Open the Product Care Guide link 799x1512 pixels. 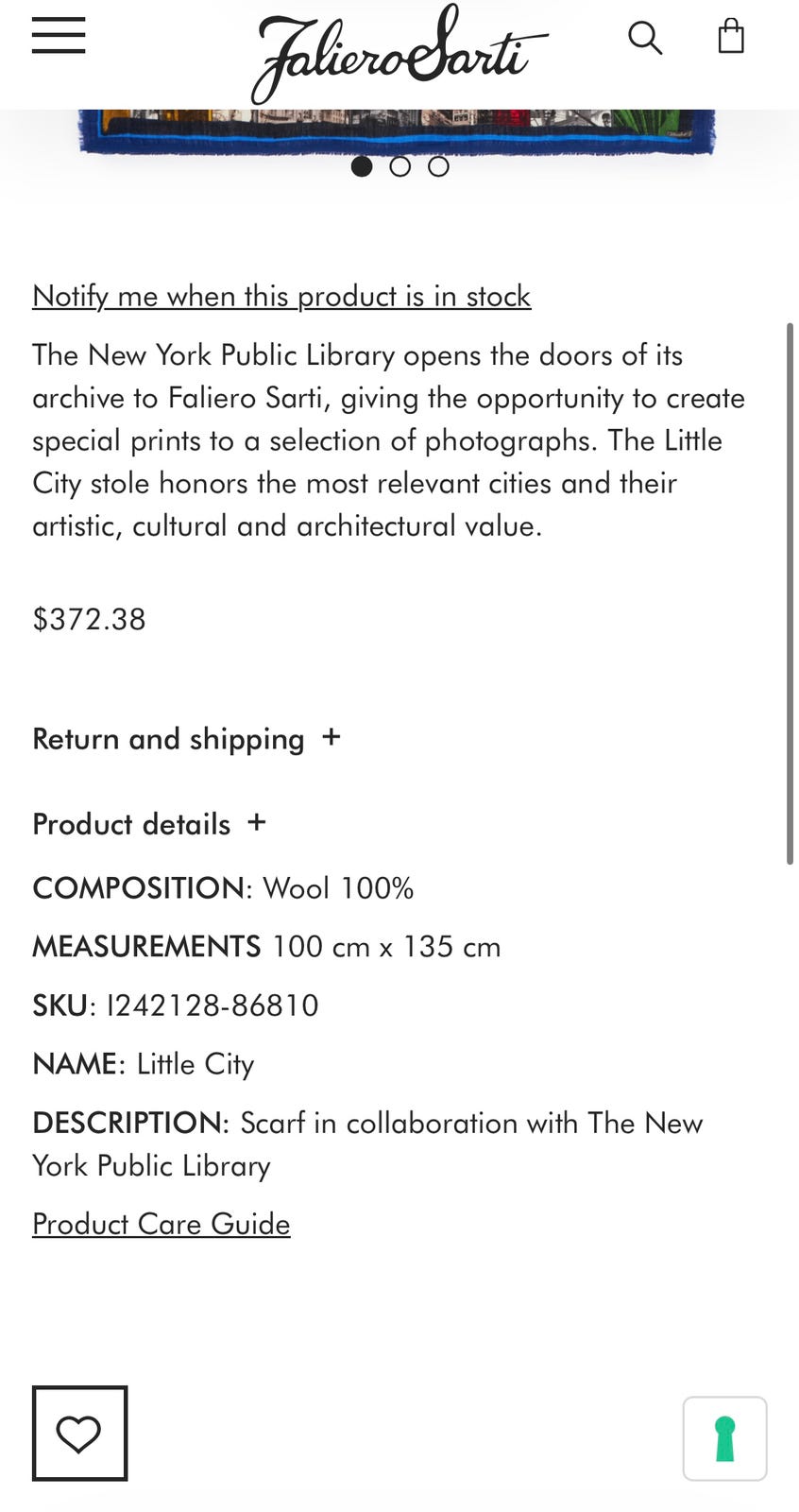[161, 1224]
